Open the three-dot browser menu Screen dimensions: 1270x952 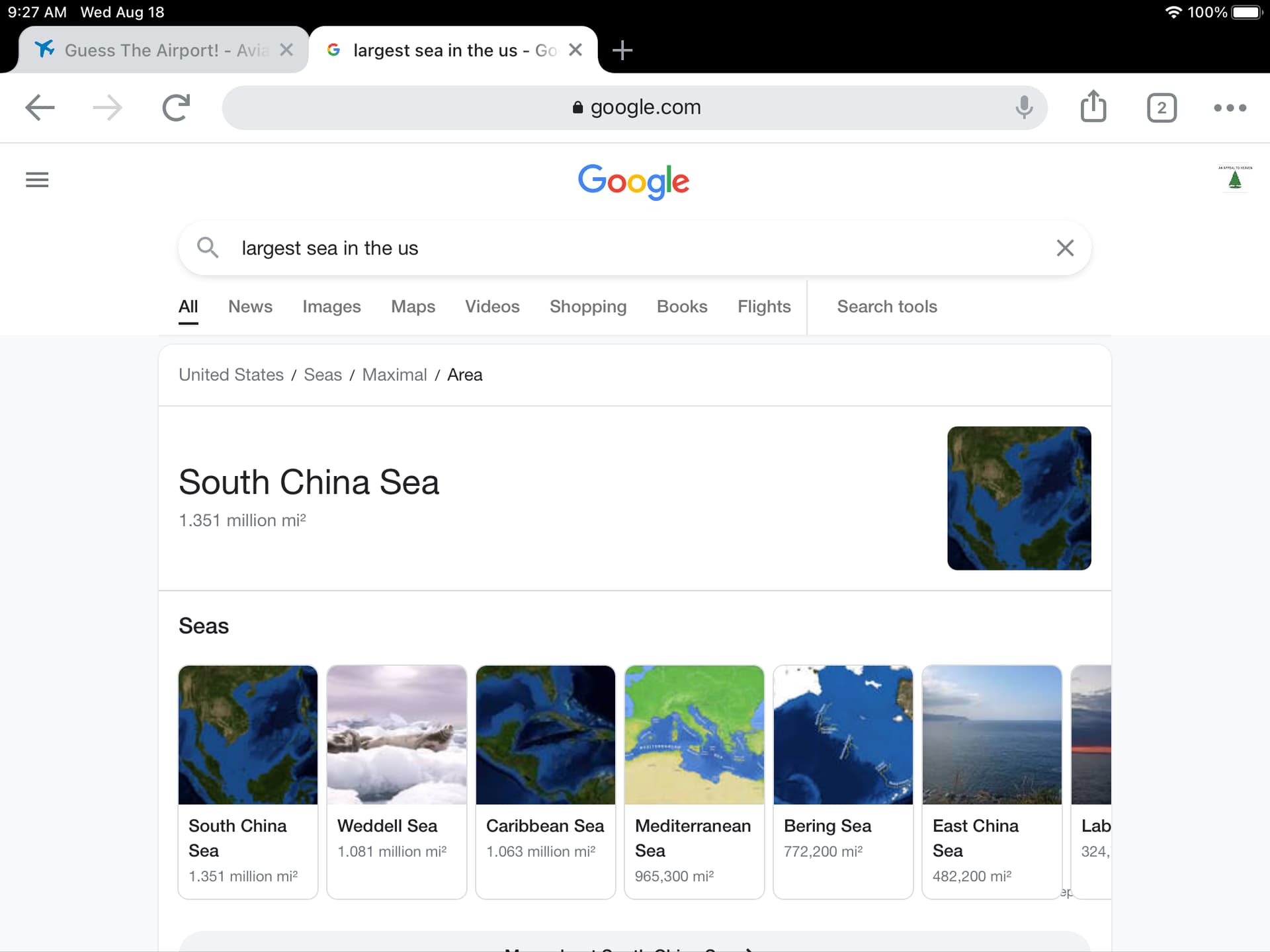tap(1230, 108)
